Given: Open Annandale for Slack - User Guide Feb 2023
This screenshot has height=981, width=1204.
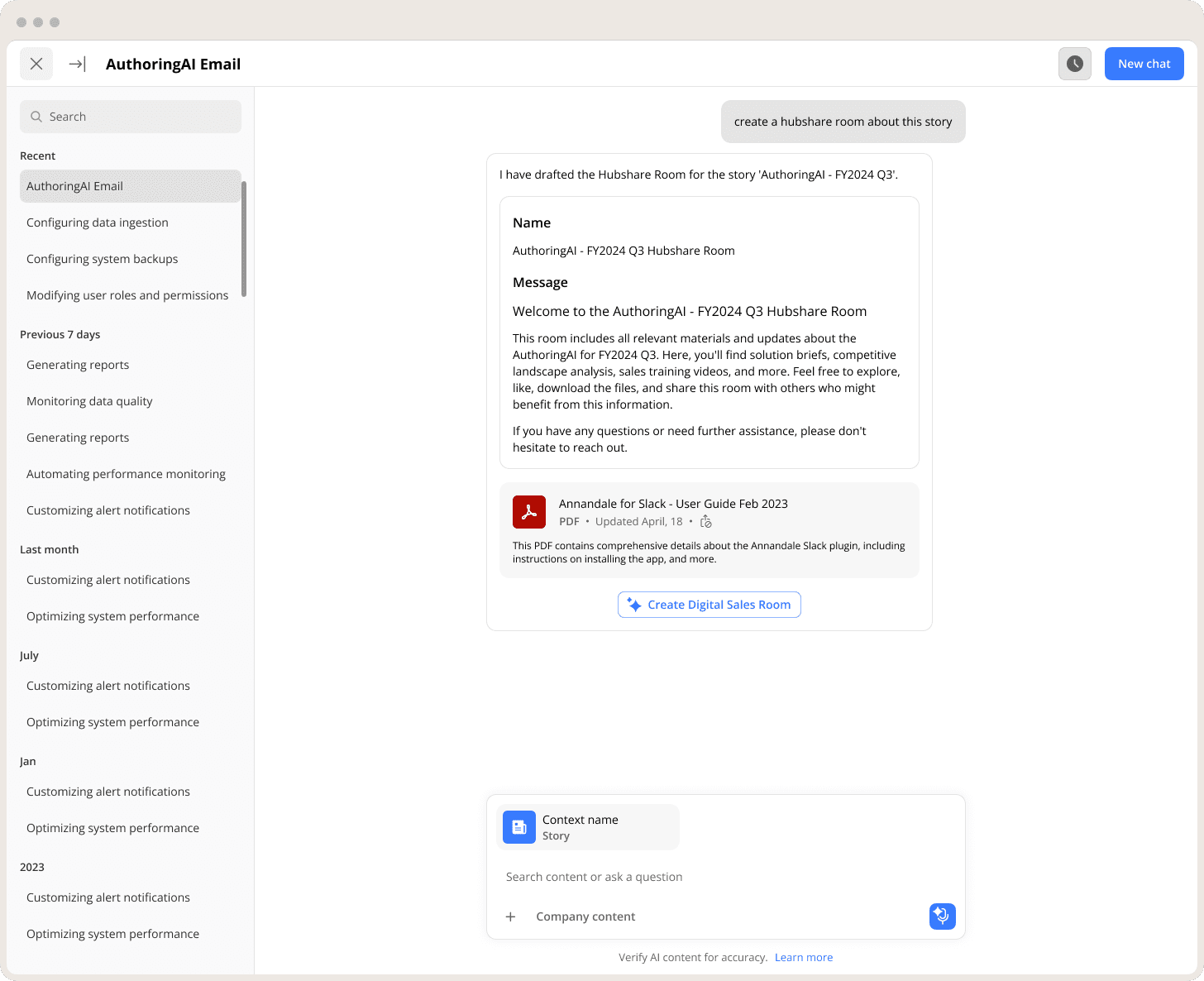Looking at the screenshot, I should [x=673, y=504].
